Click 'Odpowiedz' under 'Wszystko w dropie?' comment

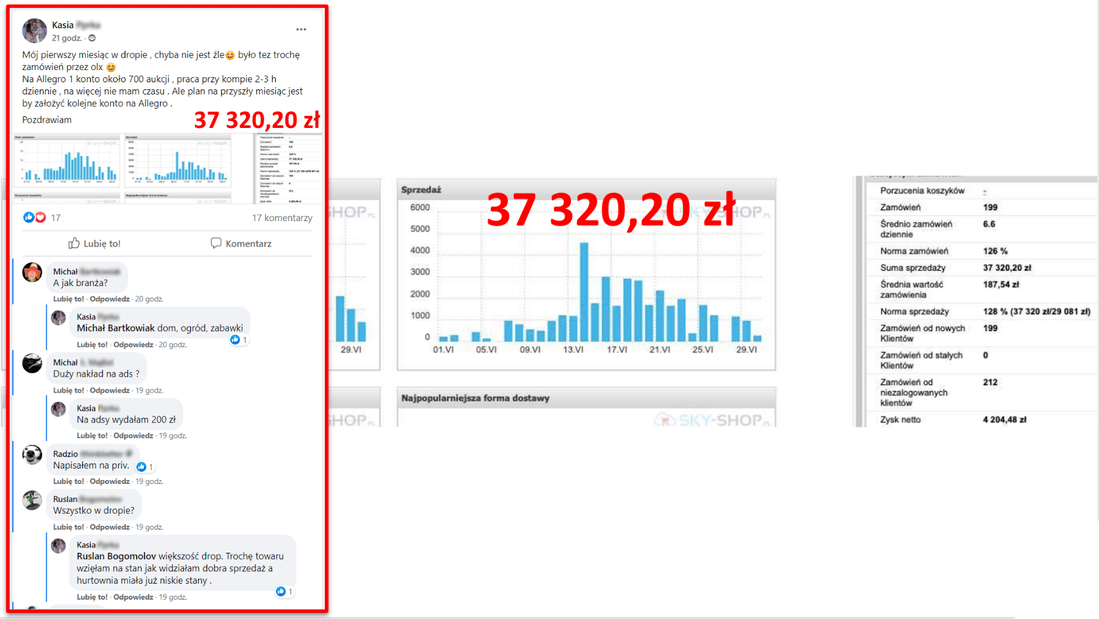point(109,527)
